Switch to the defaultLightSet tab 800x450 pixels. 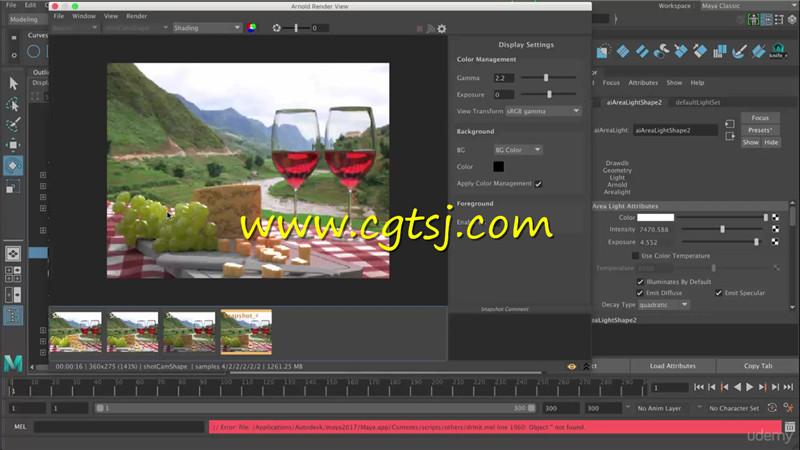[697, 102]
